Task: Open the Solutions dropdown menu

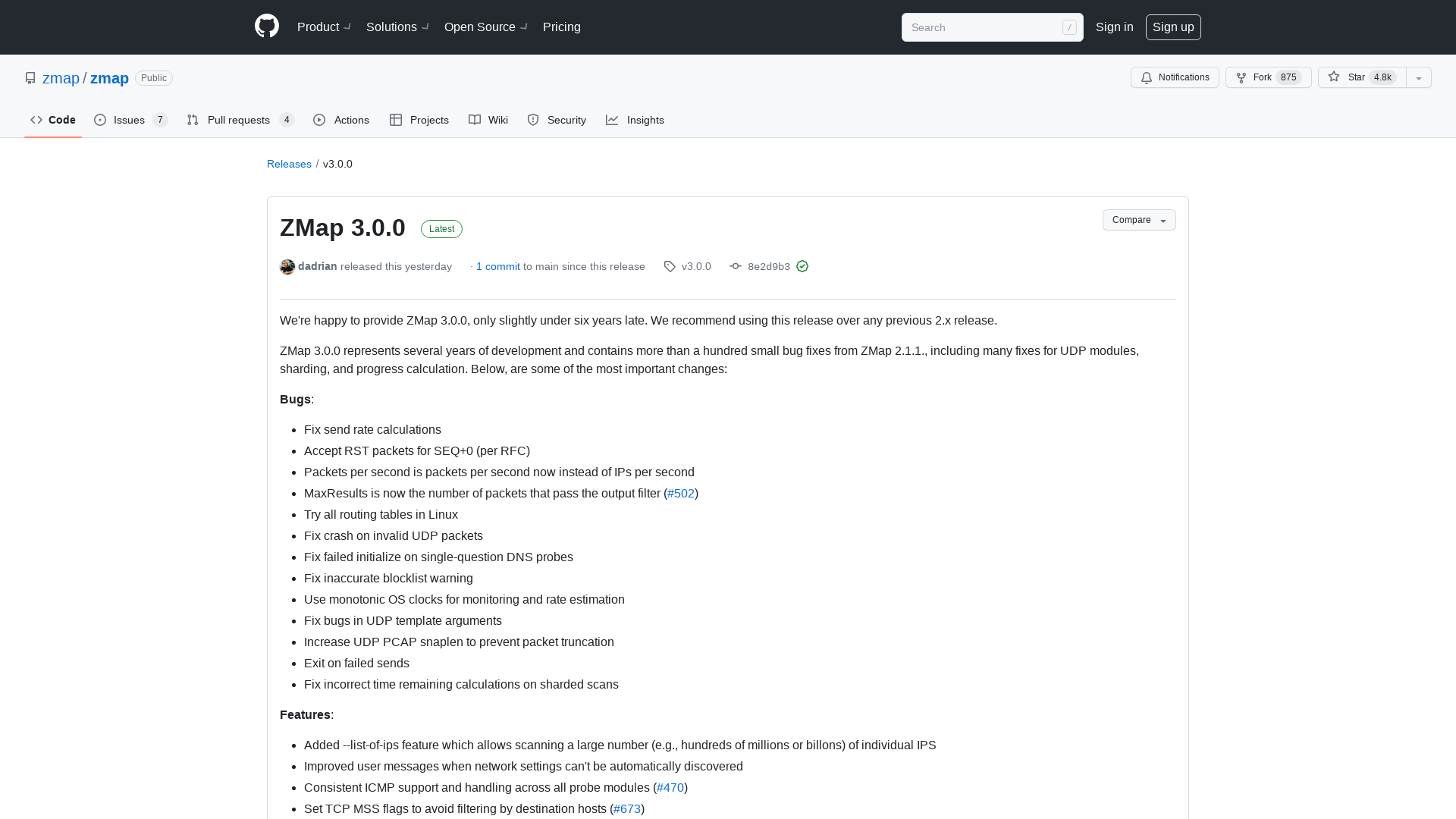Action: click(x=399, y=27)
